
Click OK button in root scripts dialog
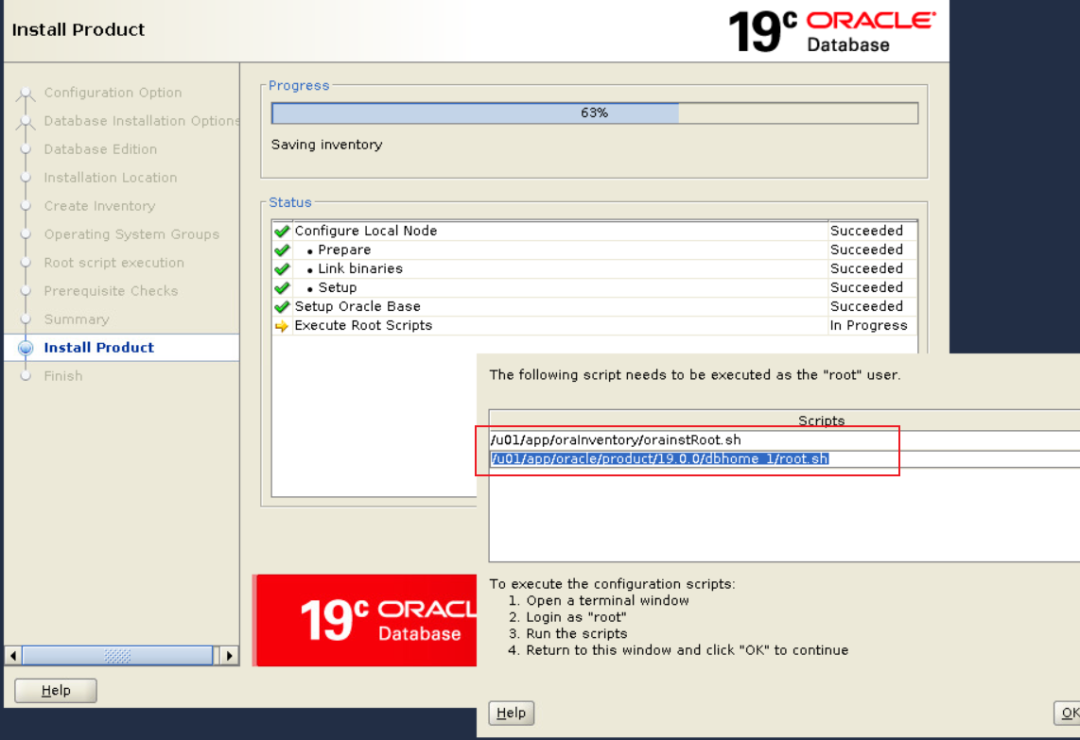pos(1068,712)
